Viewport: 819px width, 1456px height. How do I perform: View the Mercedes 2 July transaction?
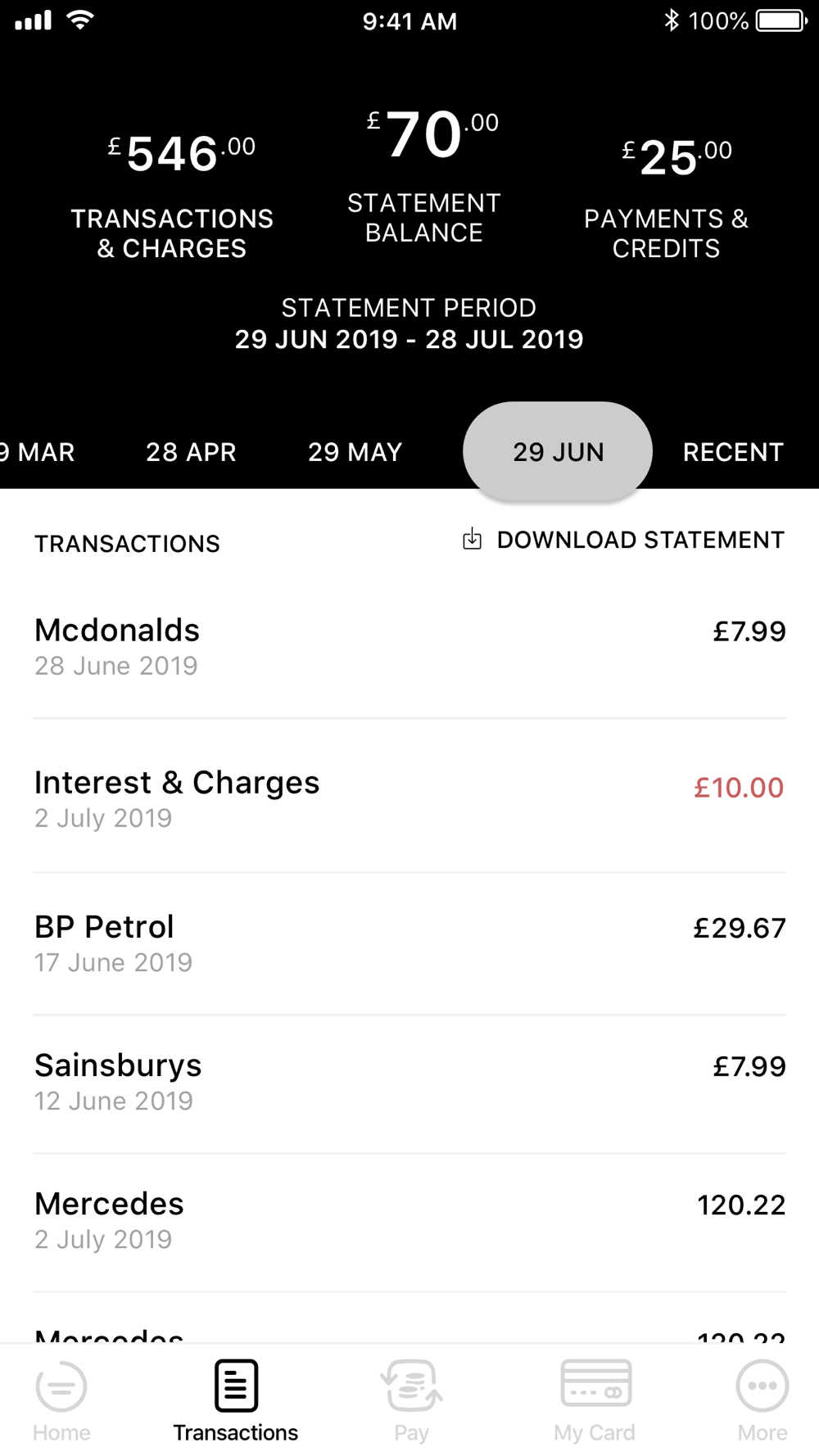pos(409,1220)
